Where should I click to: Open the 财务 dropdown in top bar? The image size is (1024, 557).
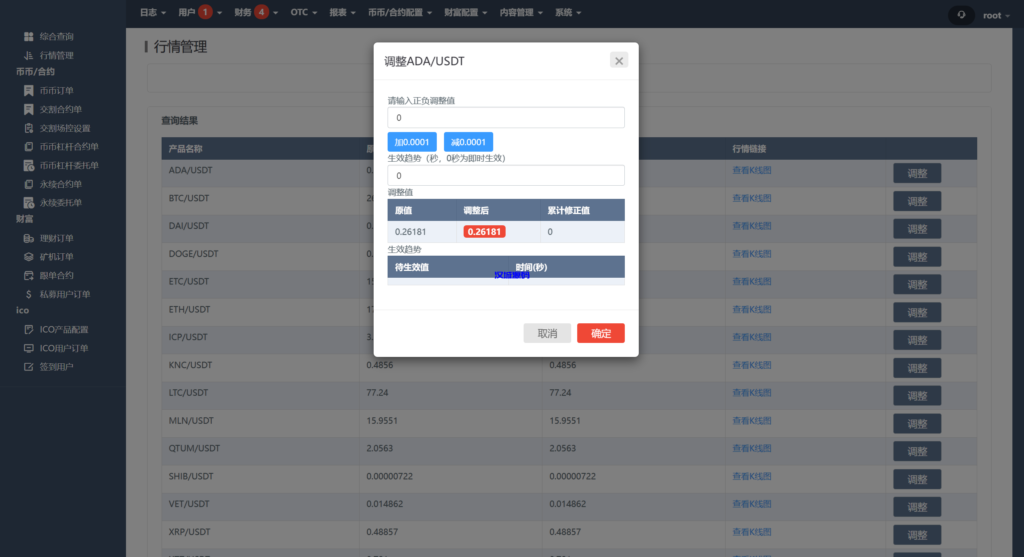248,13
